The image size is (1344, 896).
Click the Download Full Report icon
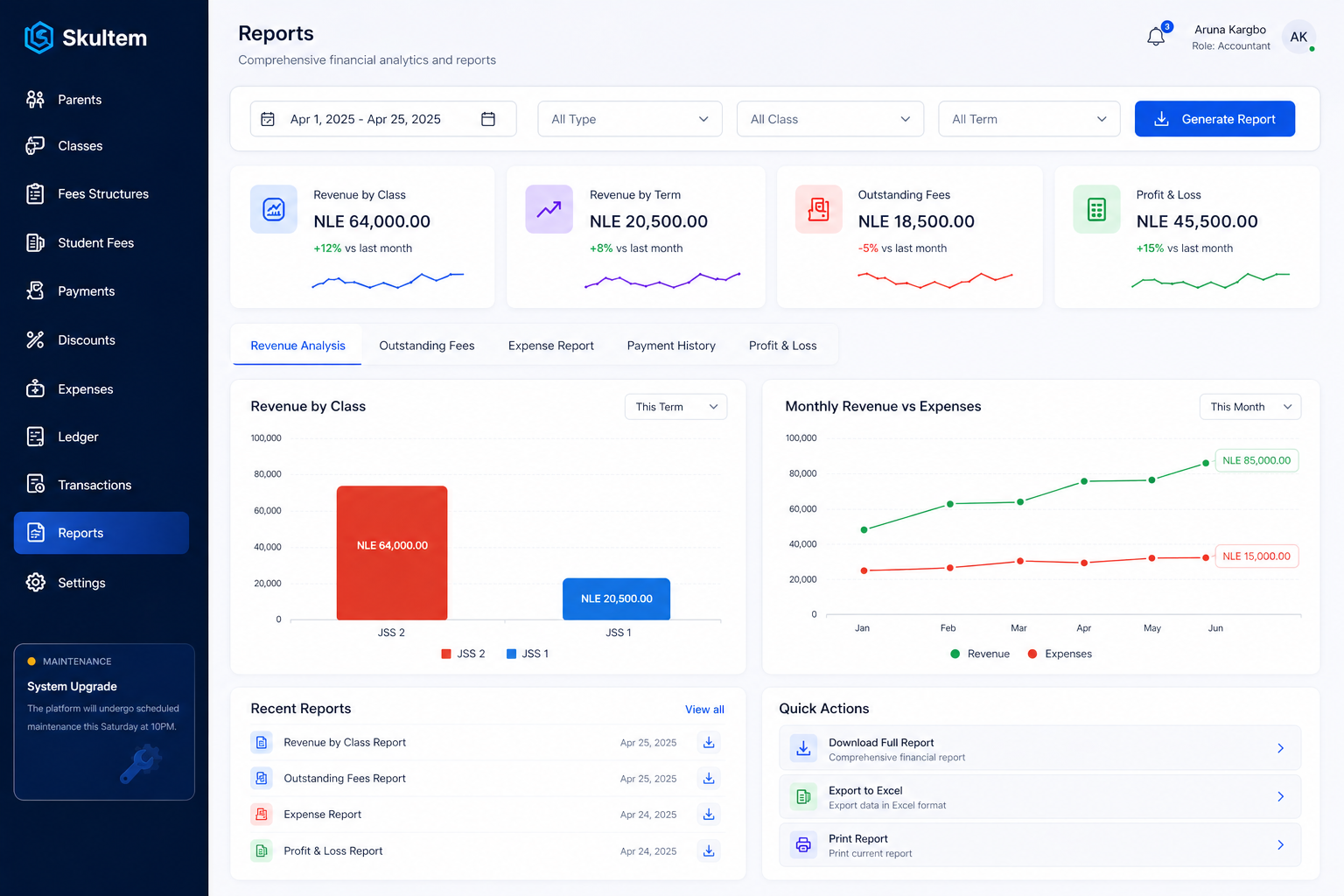tap(803, 748)
